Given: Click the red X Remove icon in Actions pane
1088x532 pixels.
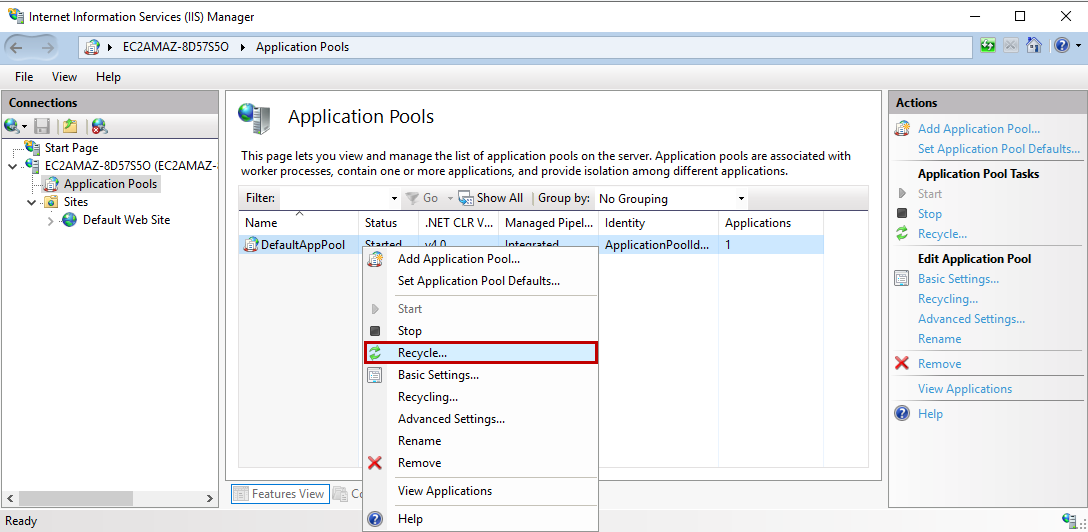Looking at the screenshot, I should click(902, 363).
